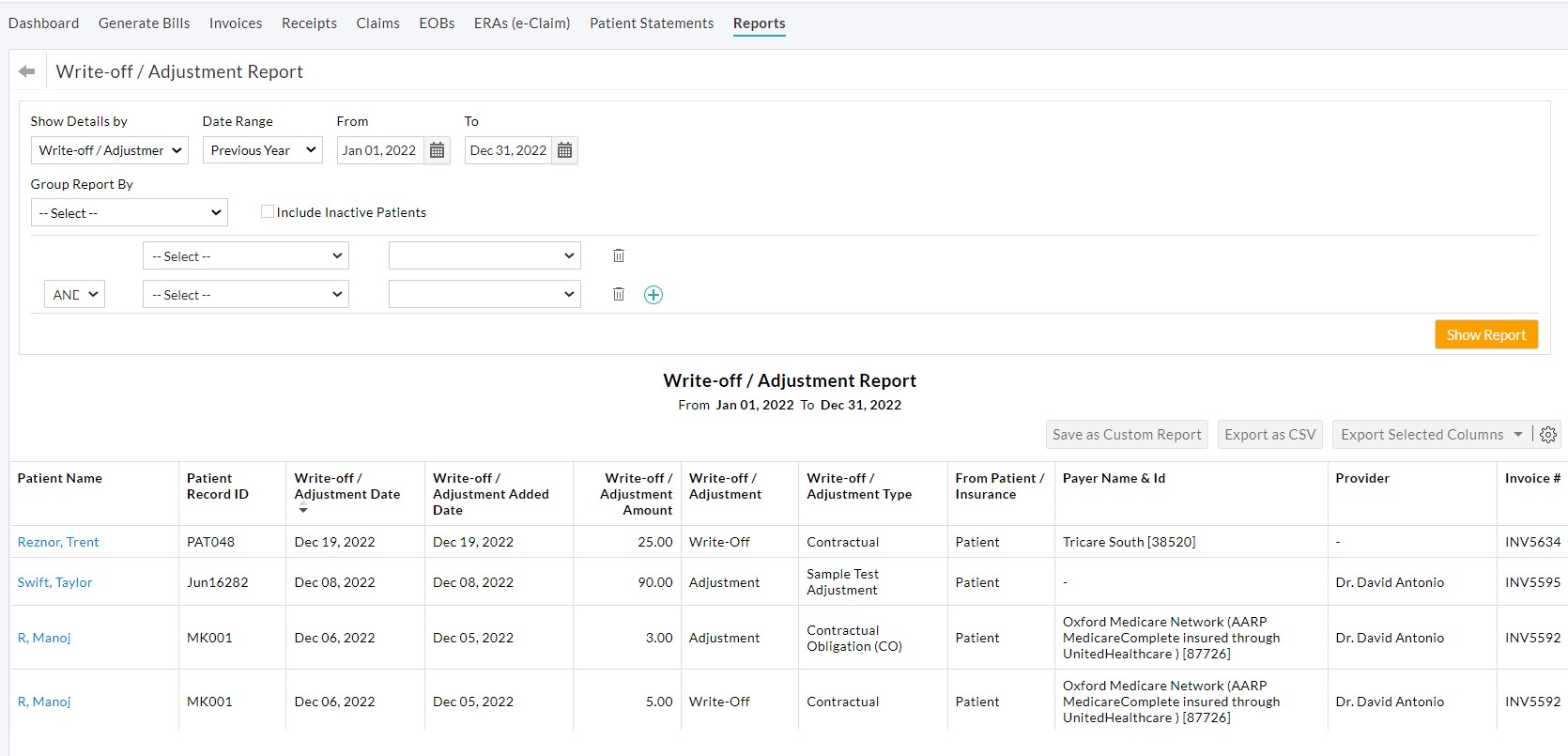Open R, Manoj link in 5.00 Write-Off row

tap(44, 702)
